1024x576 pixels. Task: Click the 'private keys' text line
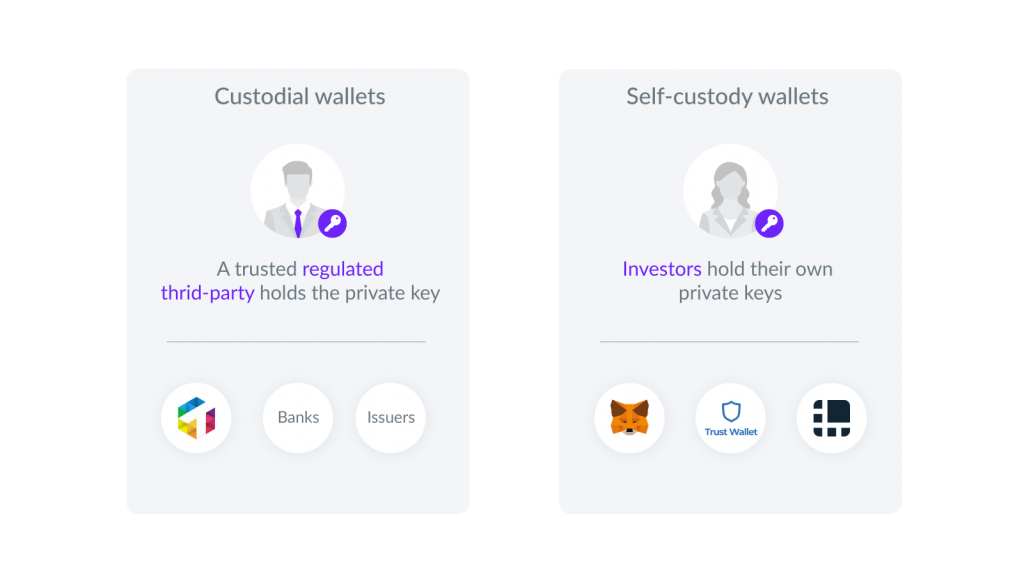730,293
